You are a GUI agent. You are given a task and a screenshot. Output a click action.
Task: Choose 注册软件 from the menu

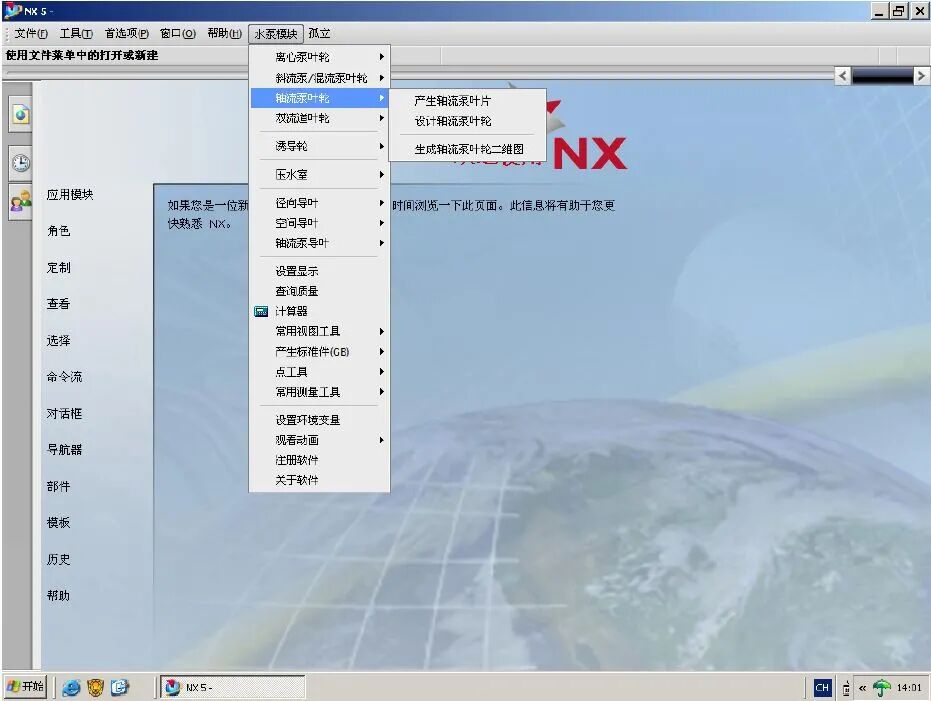319,460
